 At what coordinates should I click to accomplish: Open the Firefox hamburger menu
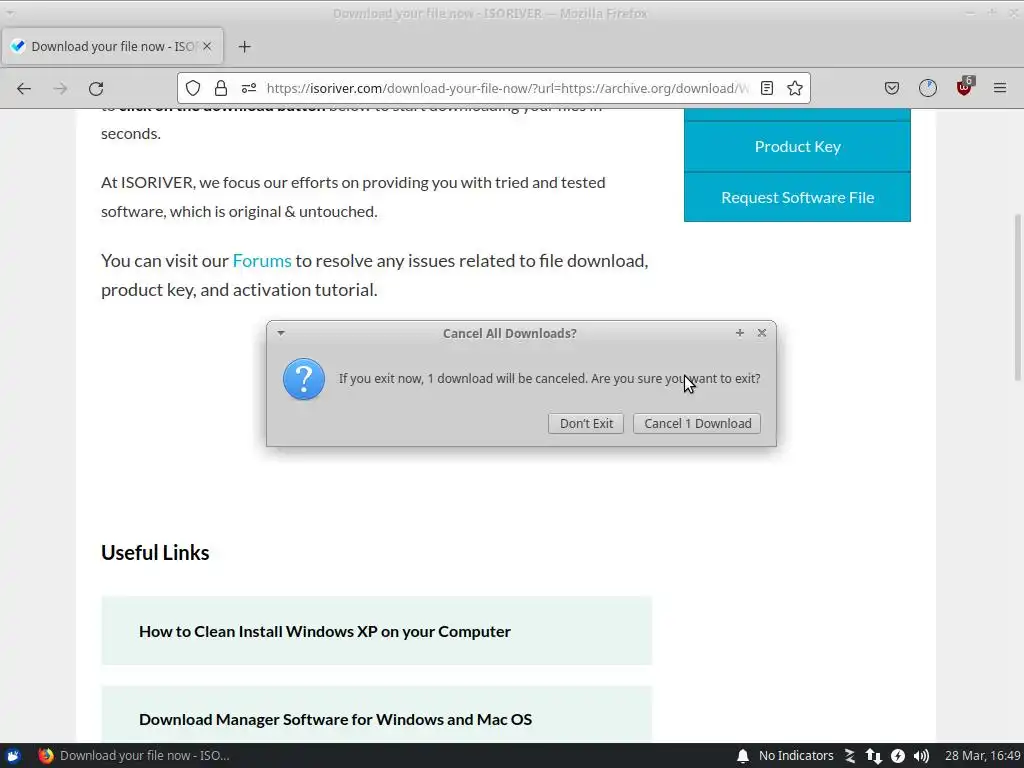(1000, 88)
